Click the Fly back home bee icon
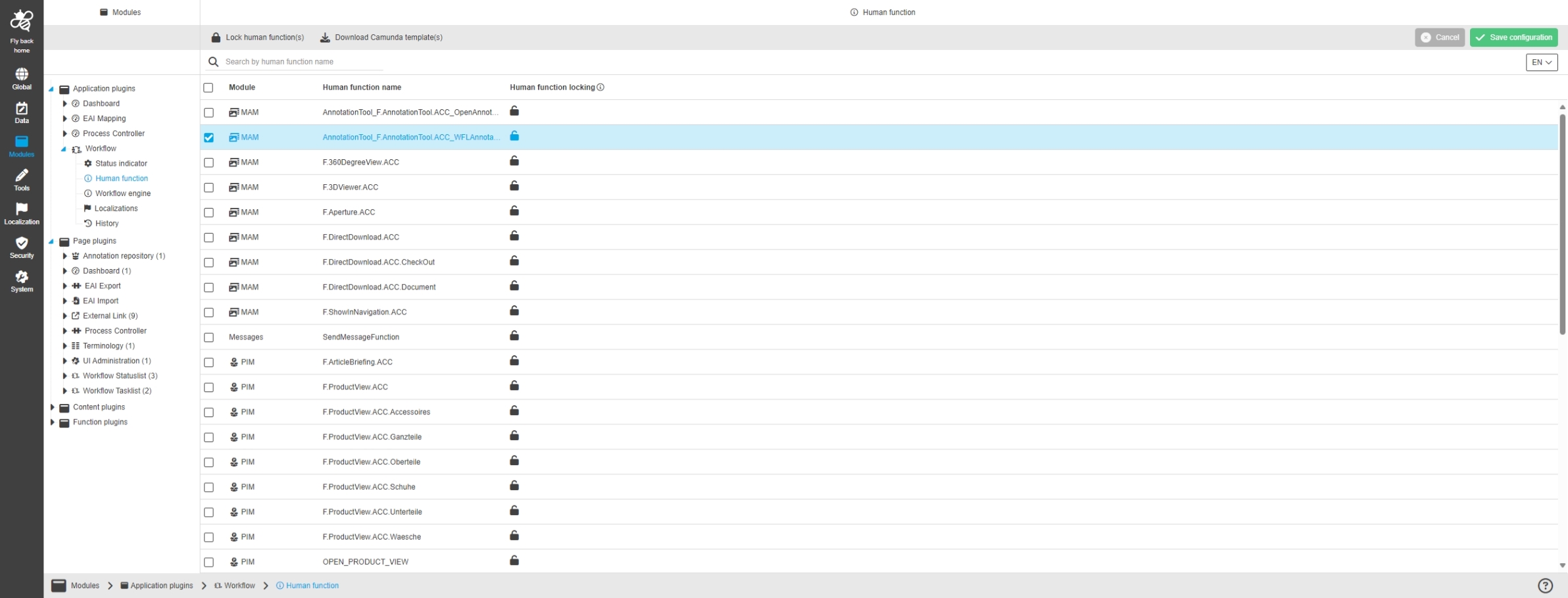Image resolution: width=1568 pixels, height=598 pixels. tap(22, 21)
